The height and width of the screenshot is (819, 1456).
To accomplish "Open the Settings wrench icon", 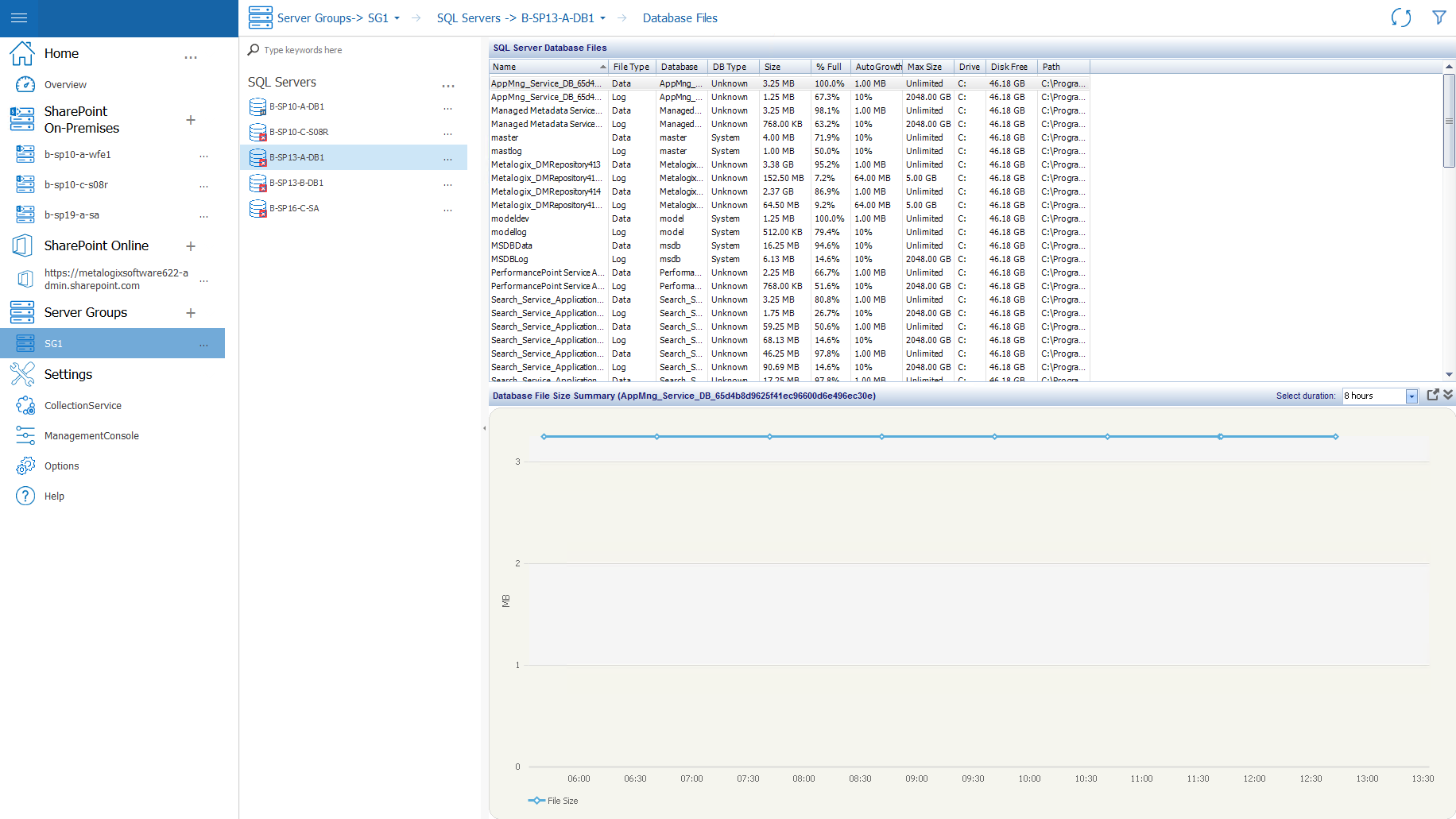I will coord(25,373).
